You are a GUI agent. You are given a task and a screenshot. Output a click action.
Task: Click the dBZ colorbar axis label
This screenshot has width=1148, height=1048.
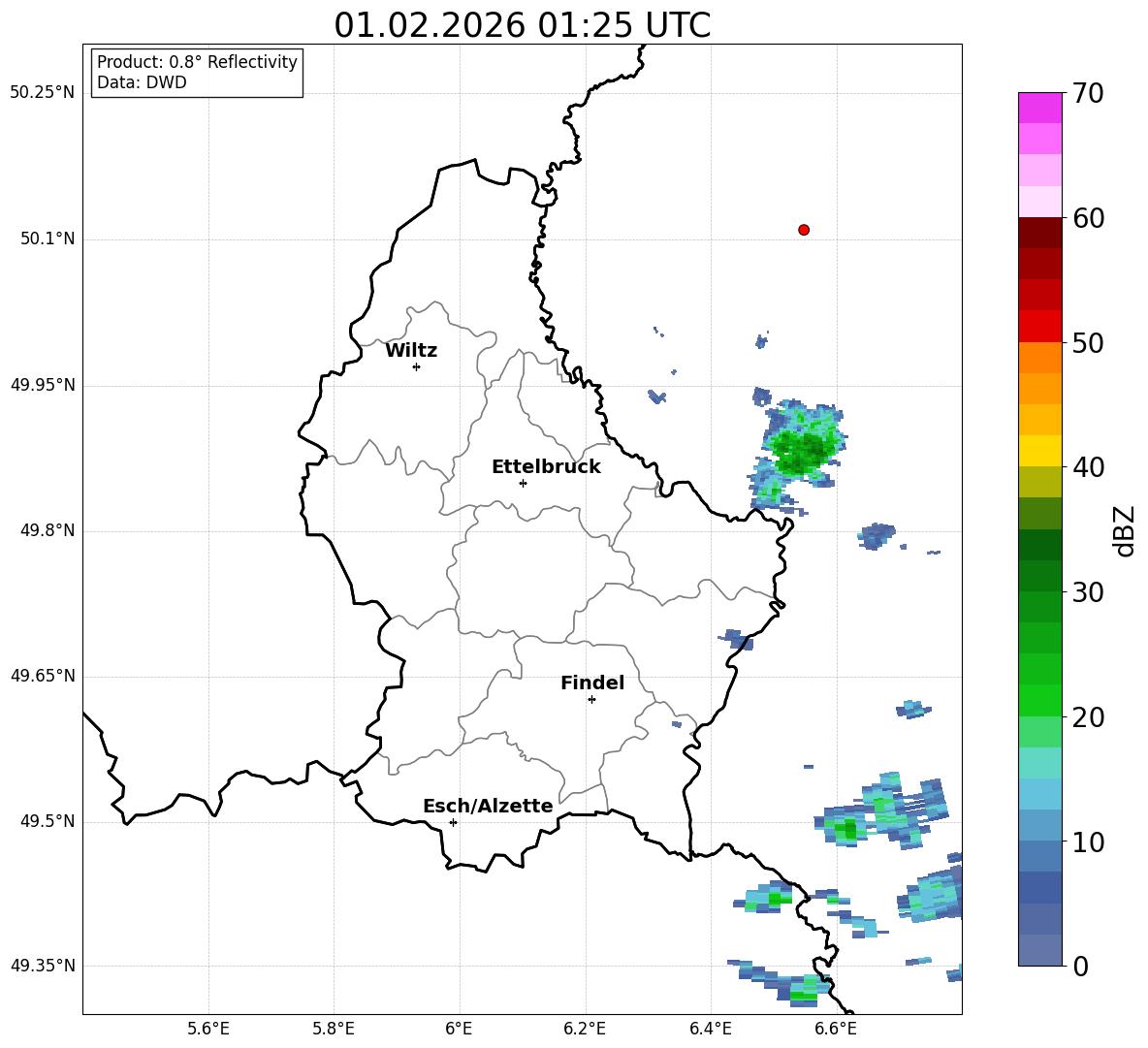click(x=1125, y=530)
